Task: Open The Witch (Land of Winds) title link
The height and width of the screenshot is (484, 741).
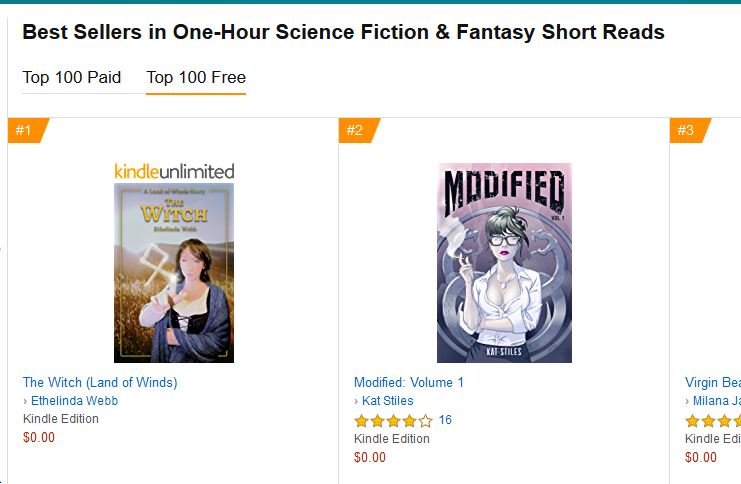Action: [x=100, y=382]
